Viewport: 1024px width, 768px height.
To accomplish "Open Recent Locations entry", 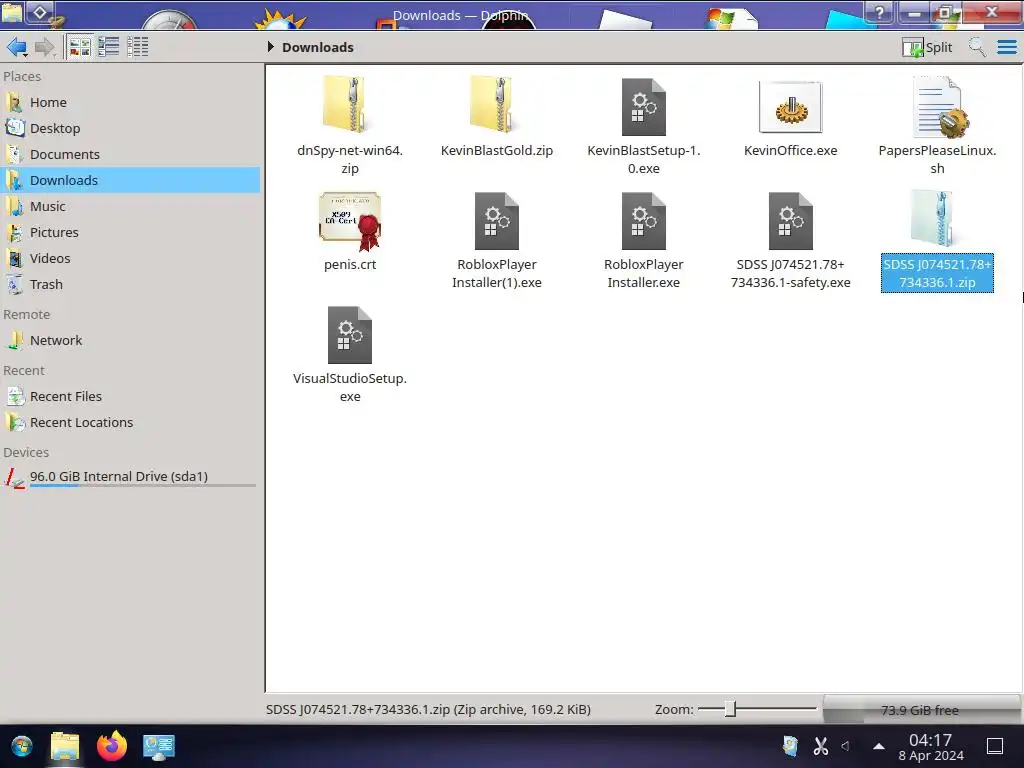I will pos(131,423).
